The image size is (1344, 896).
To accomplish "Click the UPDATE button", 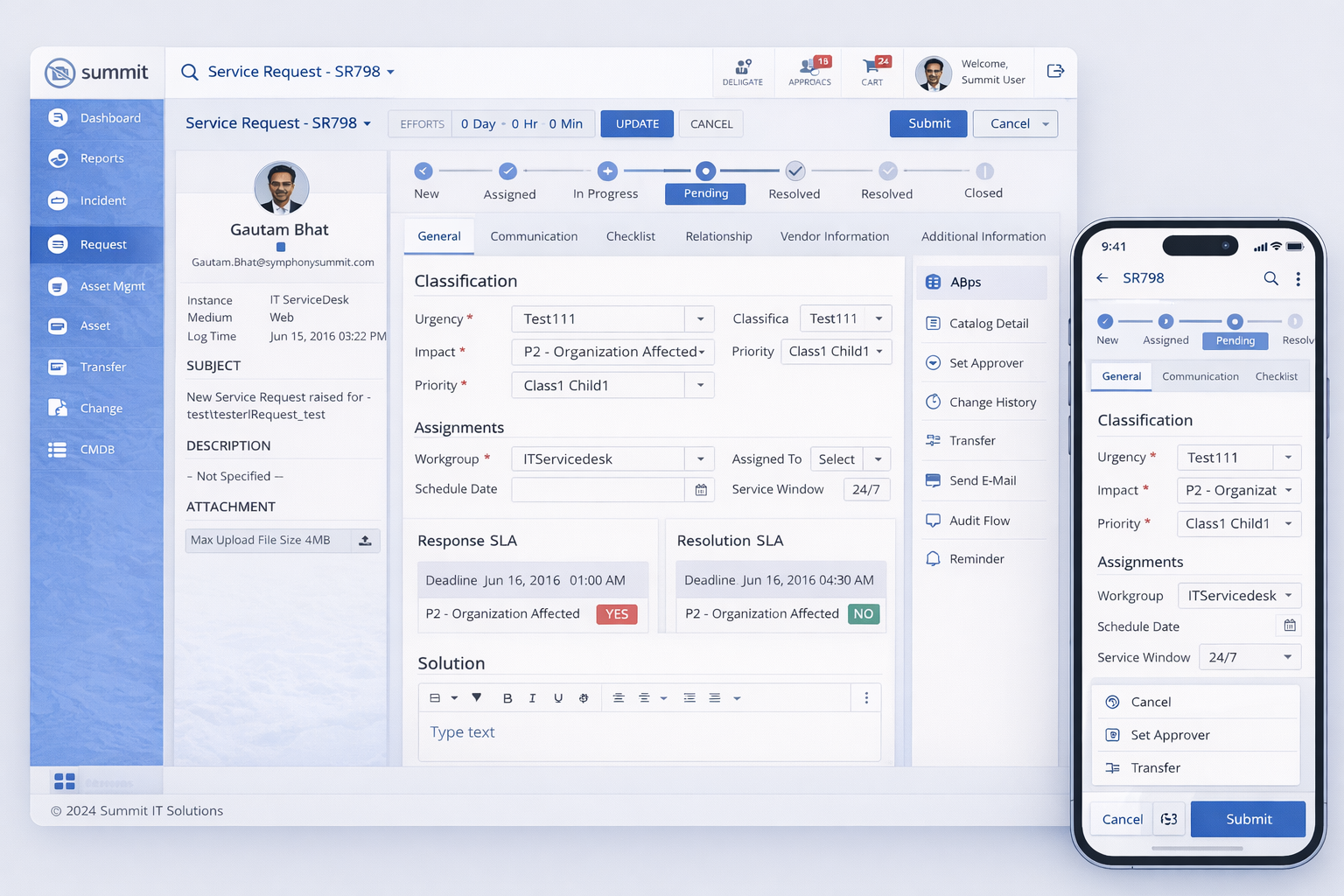I will point(637,124).
